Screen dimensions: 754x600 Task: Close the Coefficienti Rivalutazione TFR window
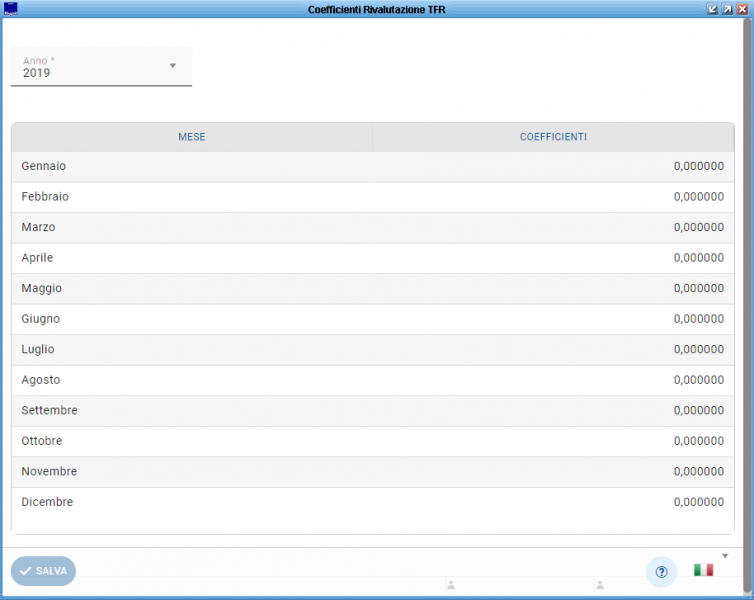click(742, 9)
